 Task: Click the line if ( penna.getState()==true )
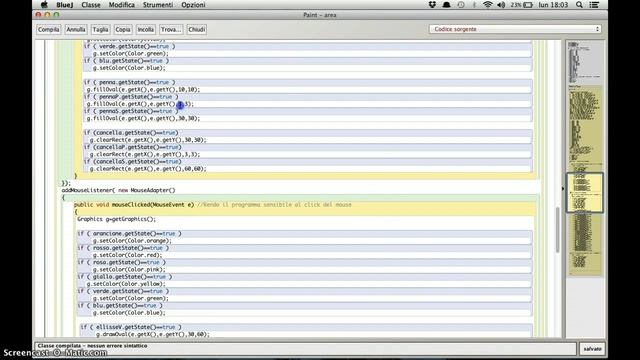(x=129, y=82)
